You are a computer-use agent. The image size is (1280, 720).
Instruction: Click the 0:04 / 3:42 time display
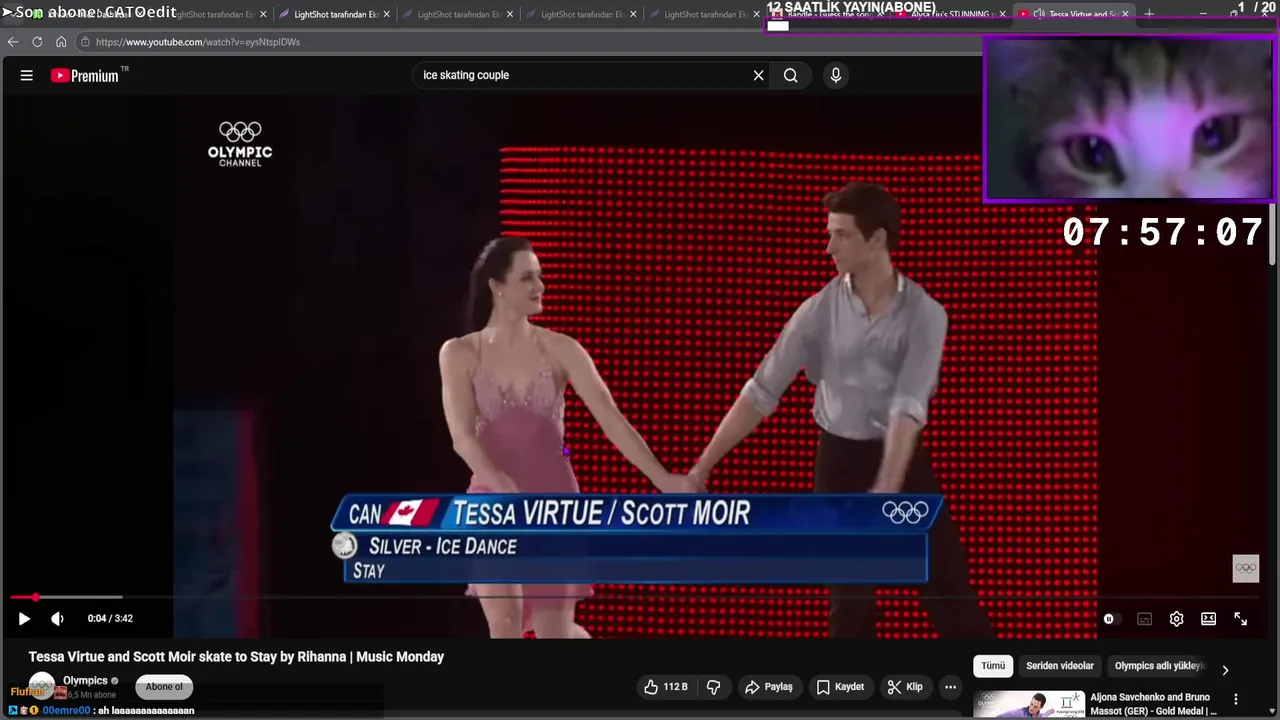tap(110, 619)
